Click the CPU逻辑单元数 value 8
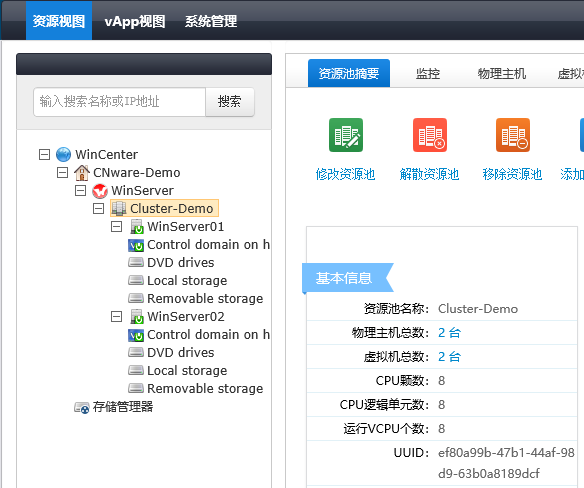The image size is (584, 488). point(441,405)
